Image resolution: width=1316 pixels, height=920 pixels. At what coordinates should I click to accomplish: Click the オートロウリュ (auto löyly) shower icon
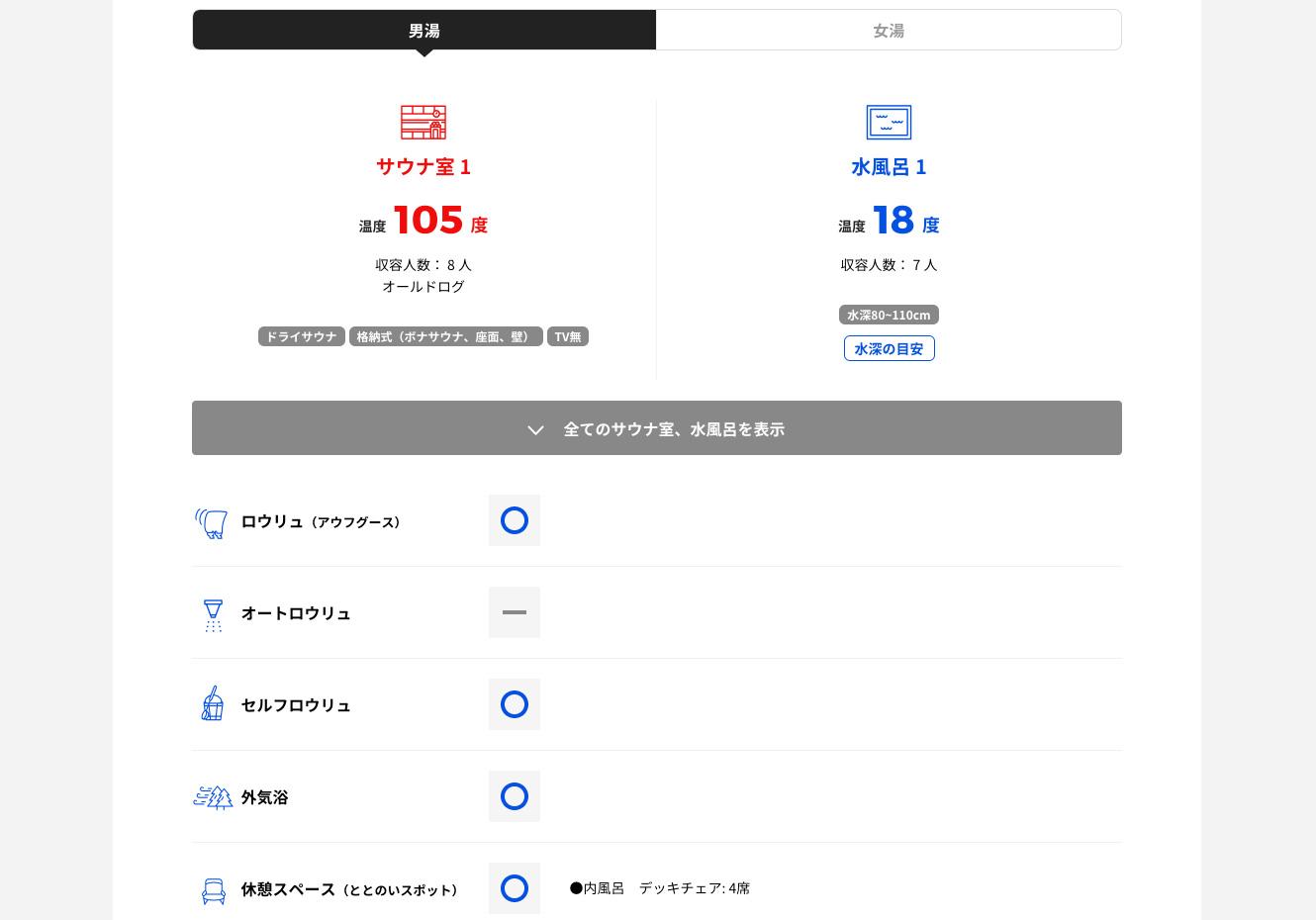(213, 615)
